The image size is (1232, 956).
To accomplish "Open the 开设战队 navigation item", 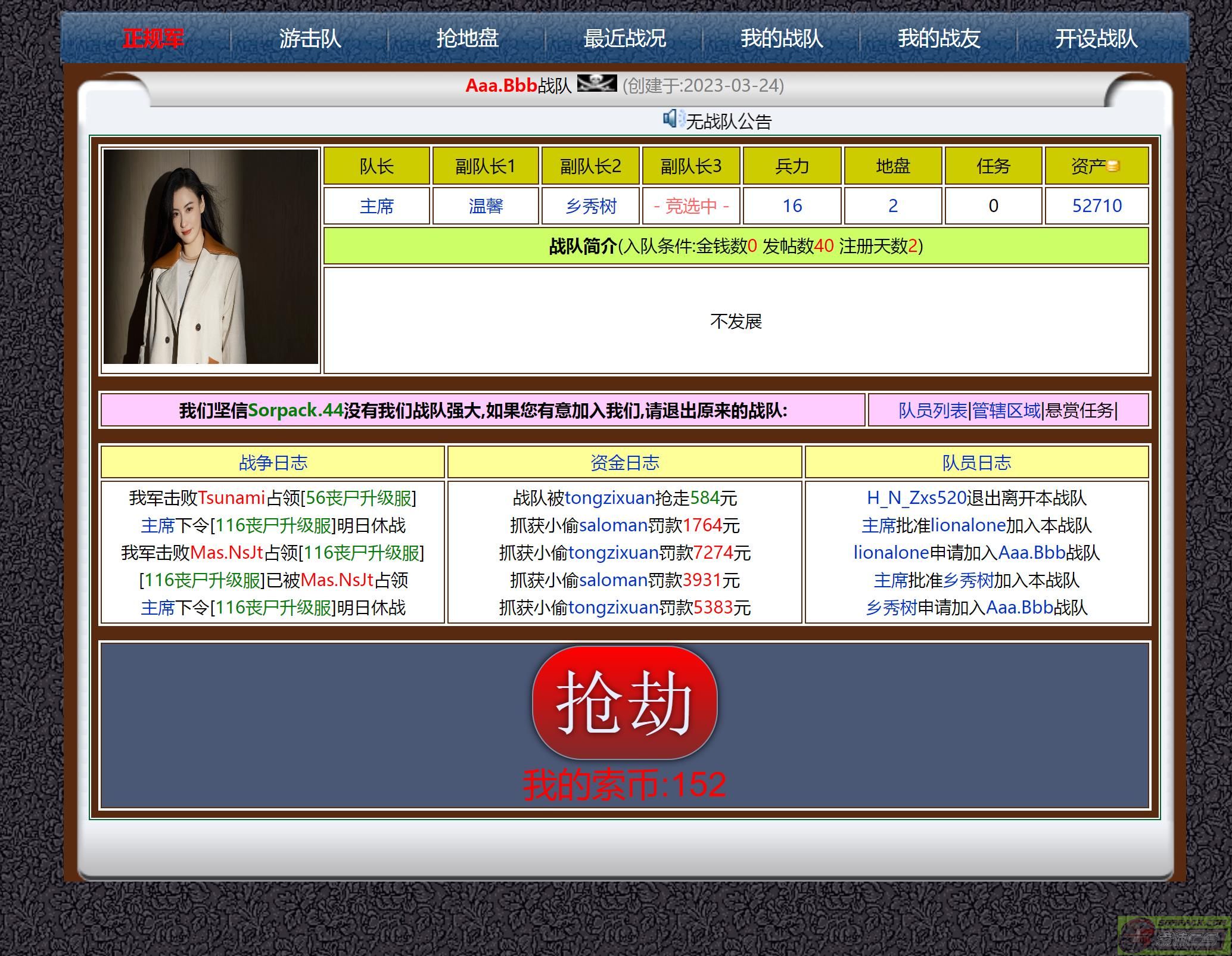I will (1096, 39).
